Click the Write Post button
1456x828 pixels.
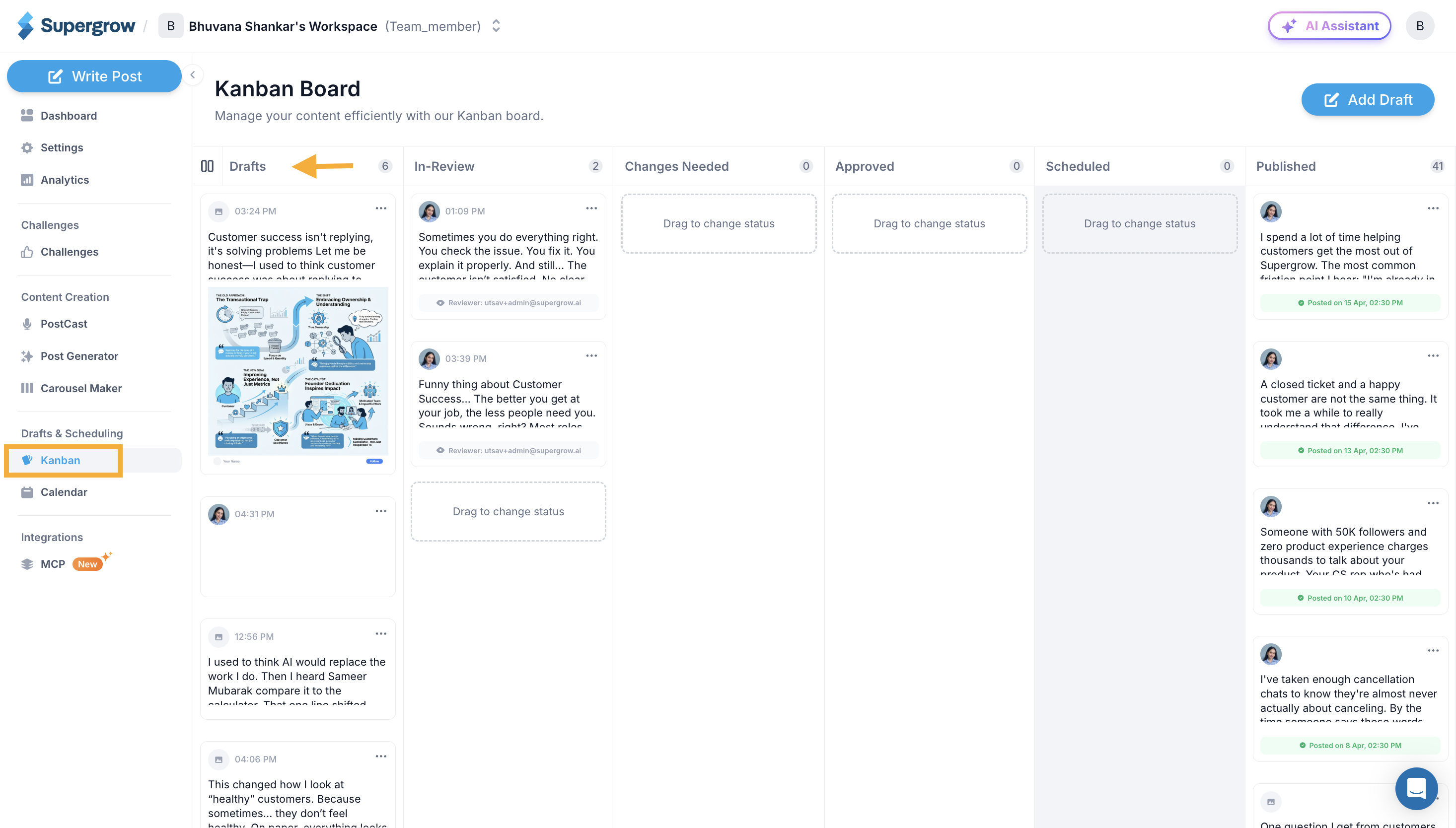[94, 76]
